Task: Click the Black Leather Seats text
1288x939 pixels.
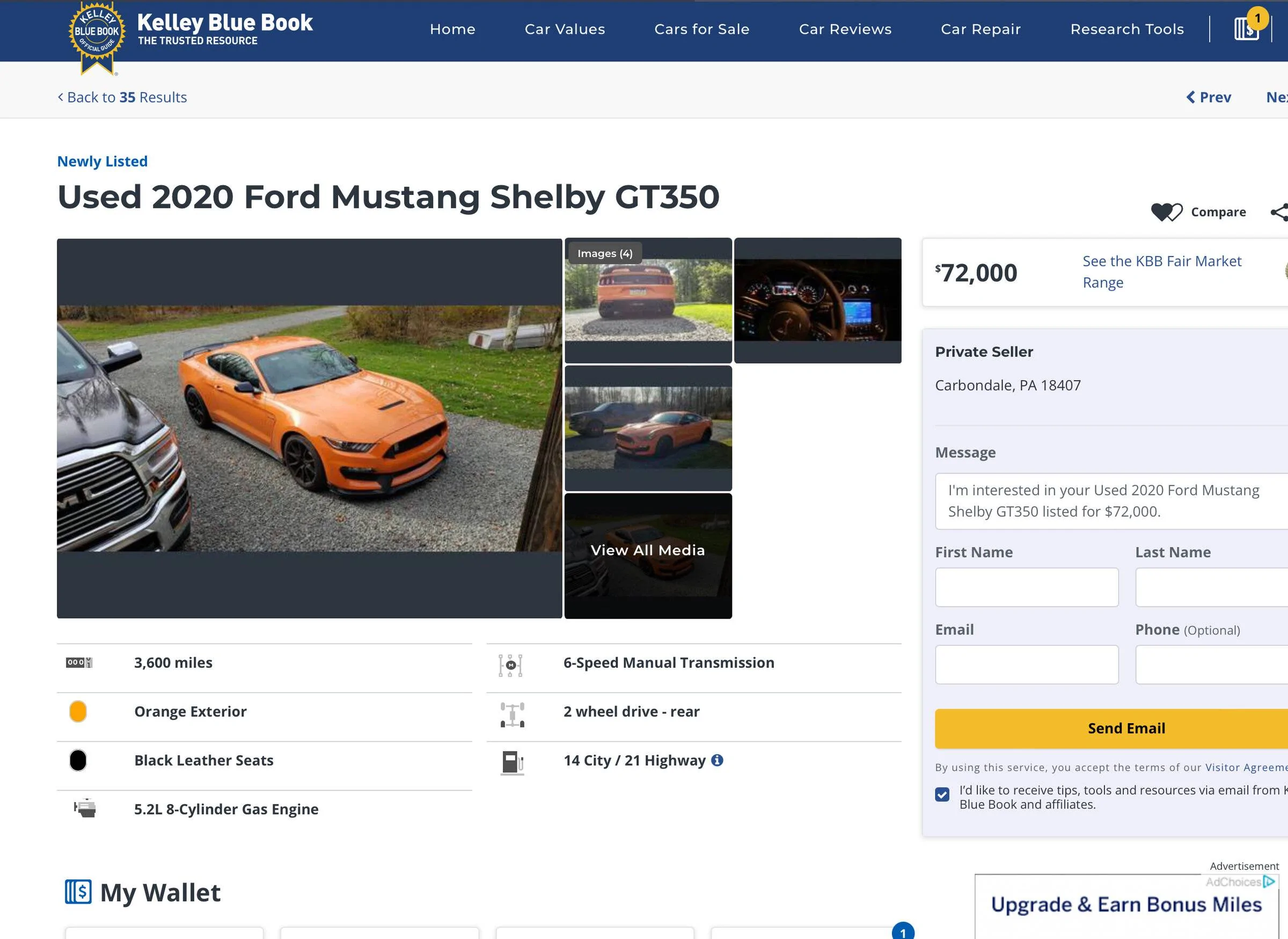Action: [204, 761]
